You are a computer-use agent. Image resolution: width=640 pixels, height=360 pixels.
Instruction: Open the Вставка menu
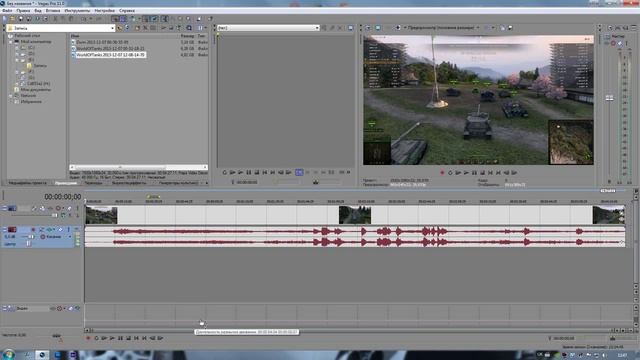53,11
